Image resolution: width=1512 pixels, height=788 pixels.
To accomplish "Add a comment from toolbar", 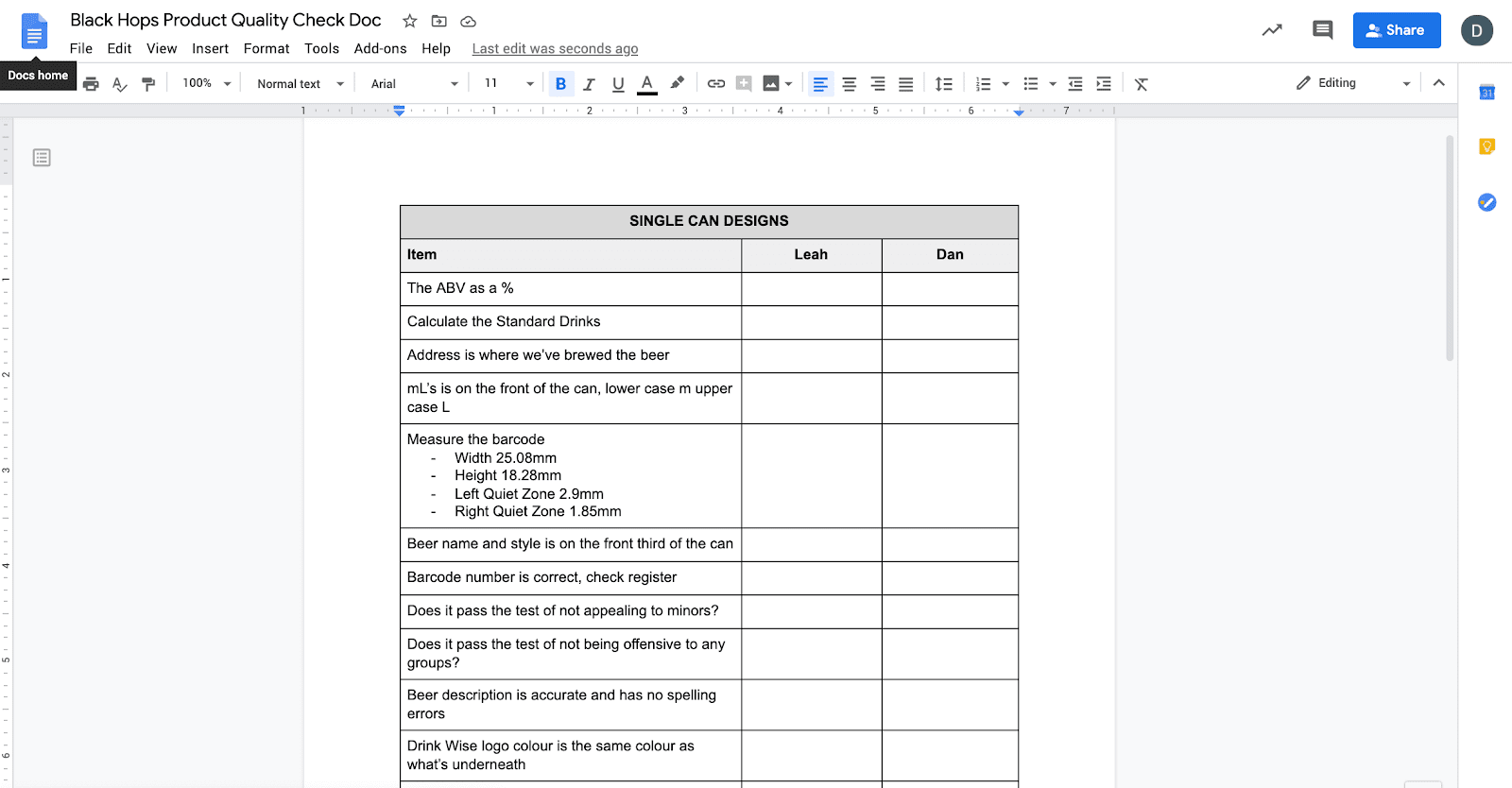I will tap(744, 83).
